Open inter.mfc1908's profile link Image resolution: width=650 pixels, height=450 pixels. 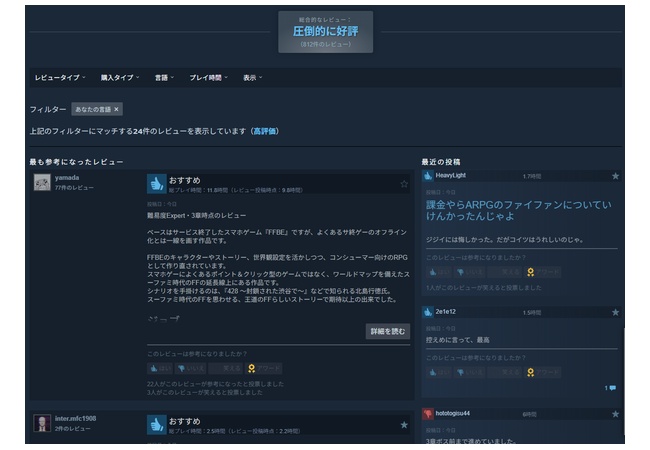tap(75, 419)
